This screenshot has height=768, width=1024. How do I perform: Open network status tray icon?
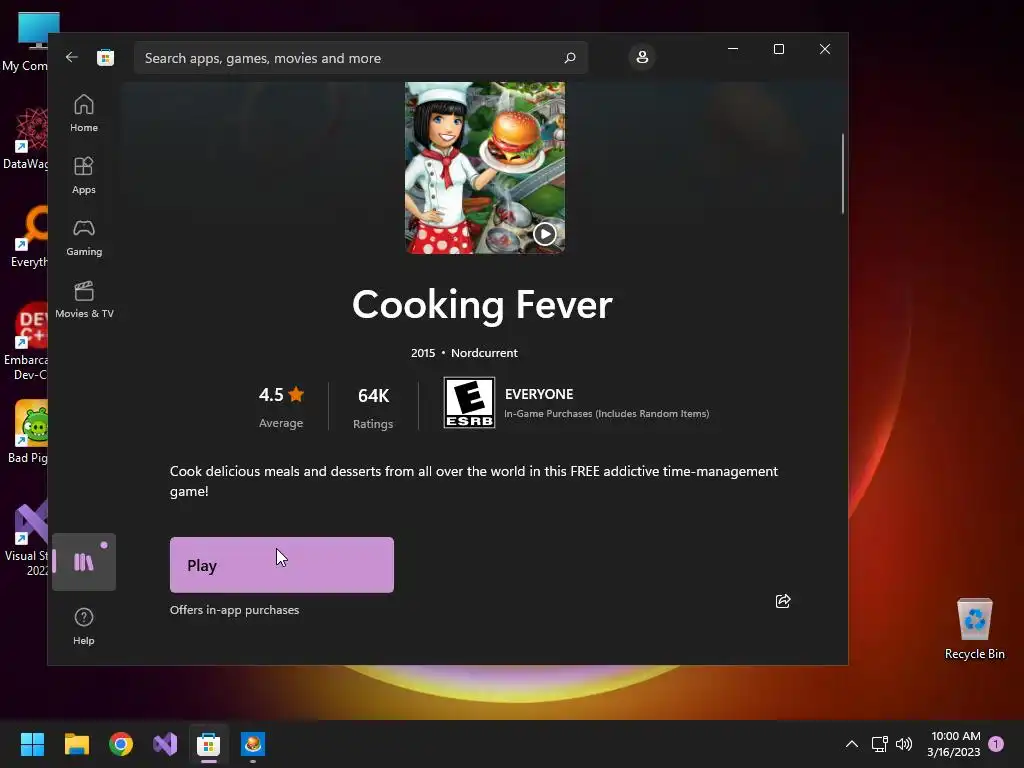tap(880, 744)
